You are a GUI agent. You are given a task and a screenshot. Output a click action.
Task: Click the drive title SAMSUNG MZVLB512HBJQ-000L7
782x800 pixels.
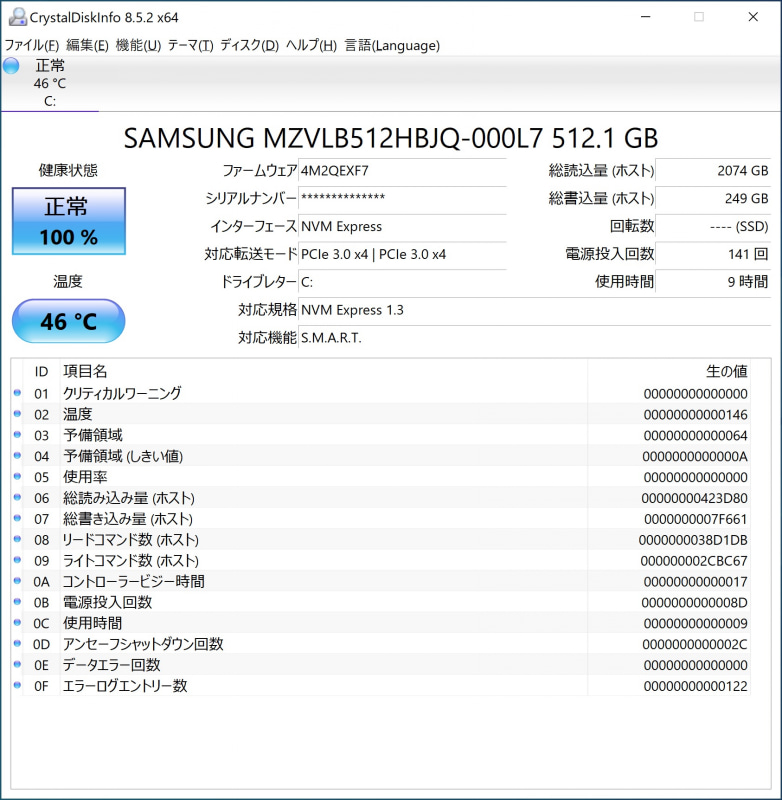[391, 138]
